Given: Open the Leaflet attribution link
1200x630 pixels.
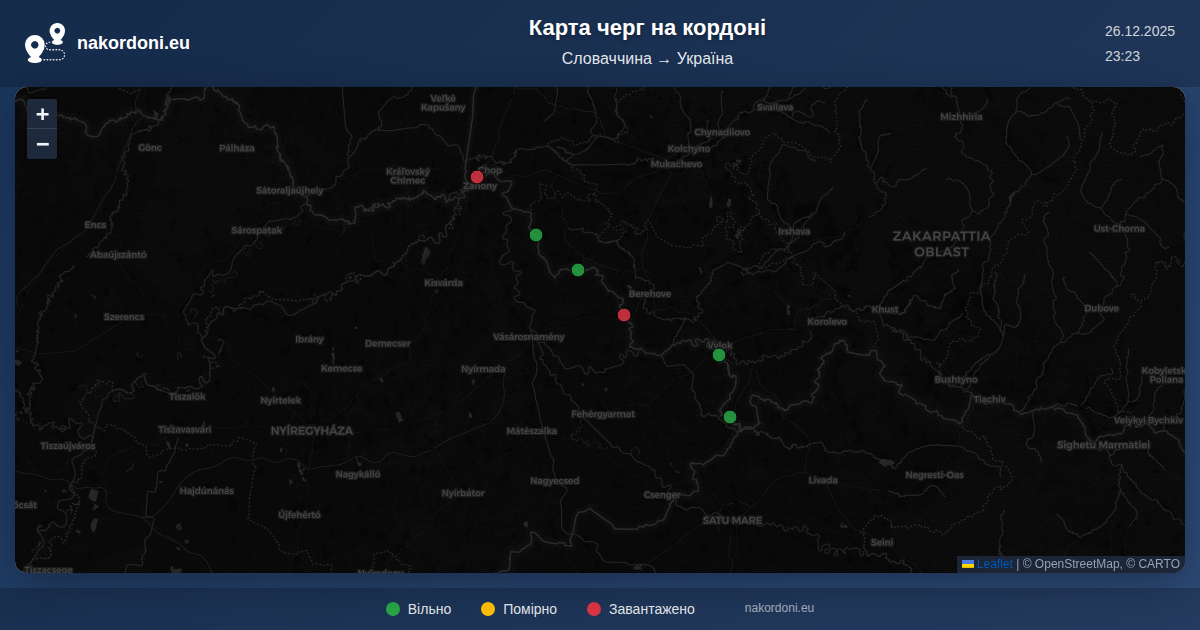Looking at the screenshot, I should point(994,564).
